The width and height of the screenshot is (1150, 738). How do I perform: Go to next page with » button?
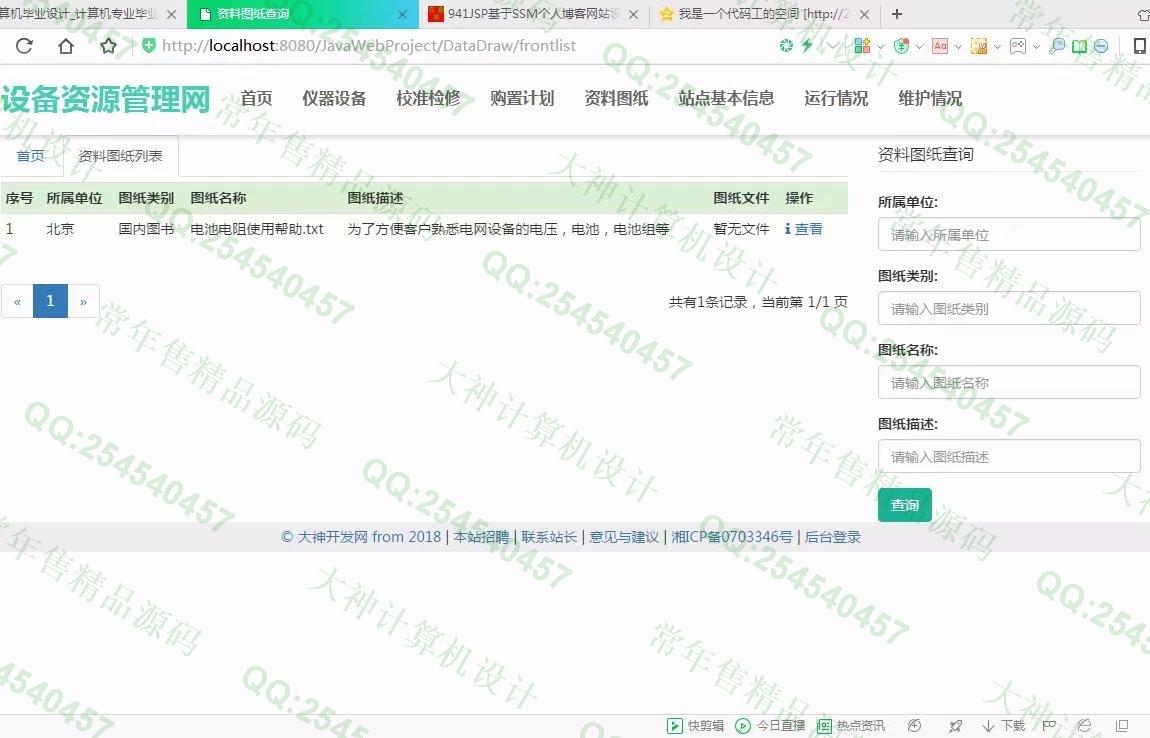click(x=84, y=302)
